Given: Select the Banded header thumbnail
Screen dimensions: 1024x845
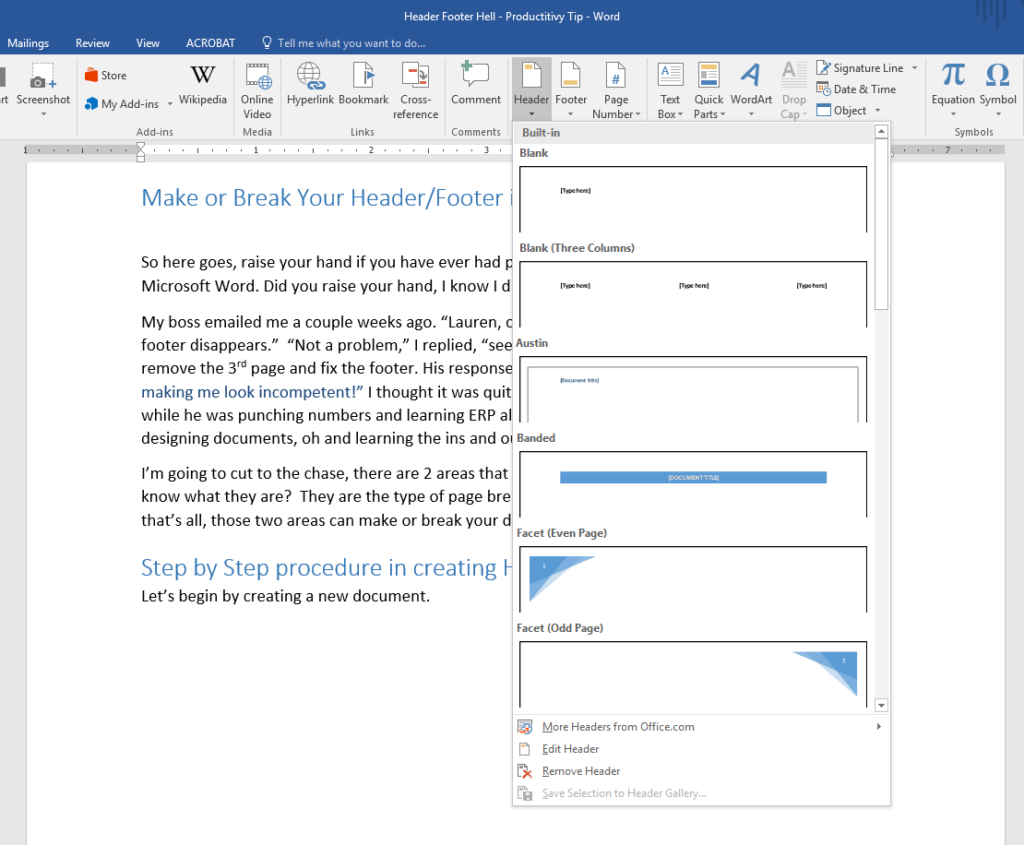Looking at the screenshot, I should [x=693, y=485].
